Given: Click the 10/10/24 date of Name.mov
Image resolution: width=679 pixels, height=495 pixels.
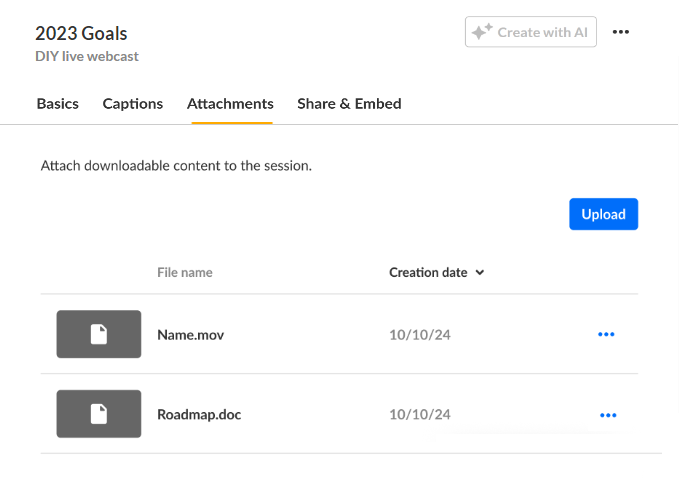Looking at the screenshot, I should pos(420,335).
